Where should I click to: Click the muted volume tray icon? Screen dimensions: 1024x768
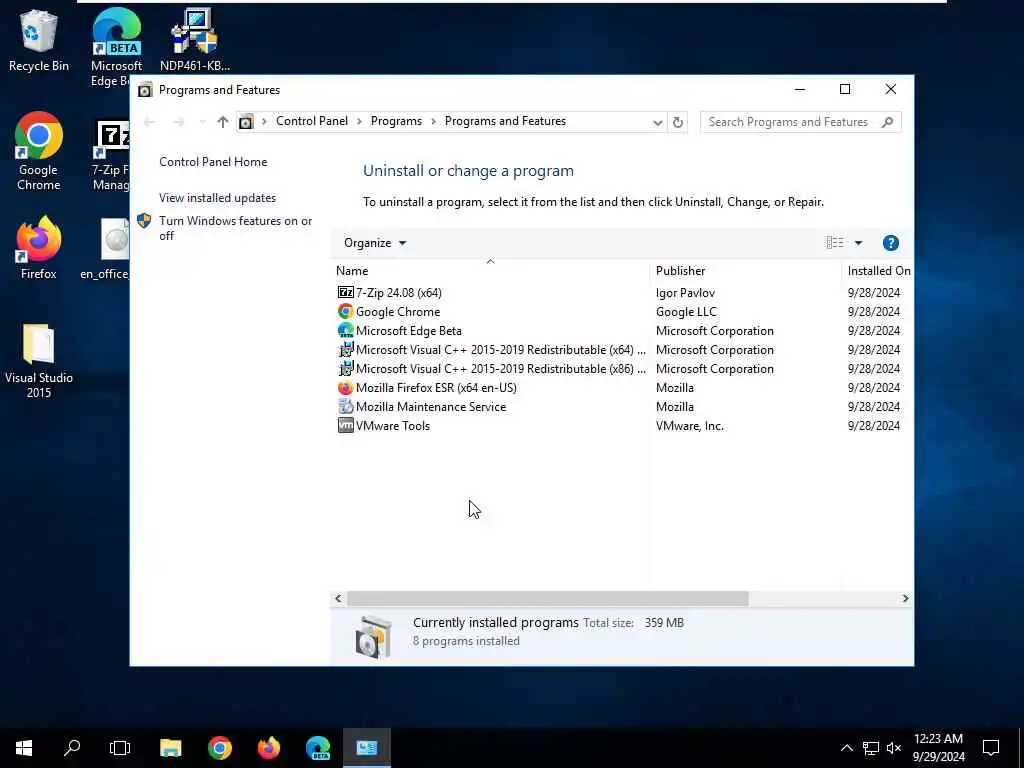pyautogui.click(x=894, y=748)
